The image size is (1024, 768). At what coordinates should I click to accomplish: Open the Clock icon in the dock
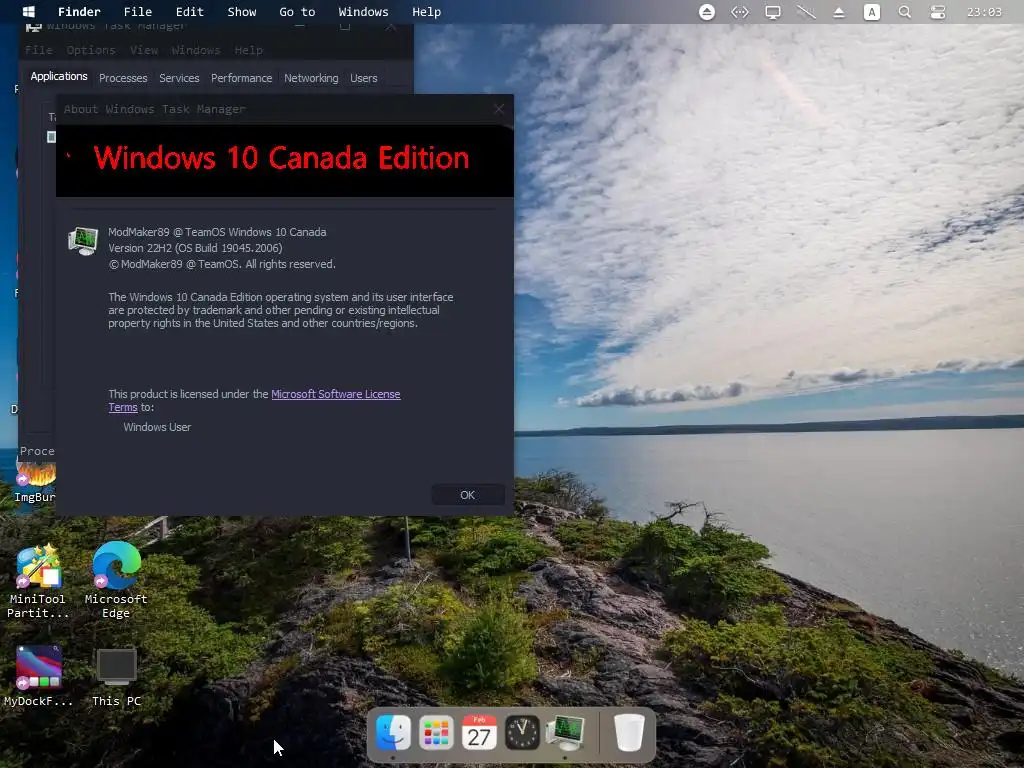(522, 733)
